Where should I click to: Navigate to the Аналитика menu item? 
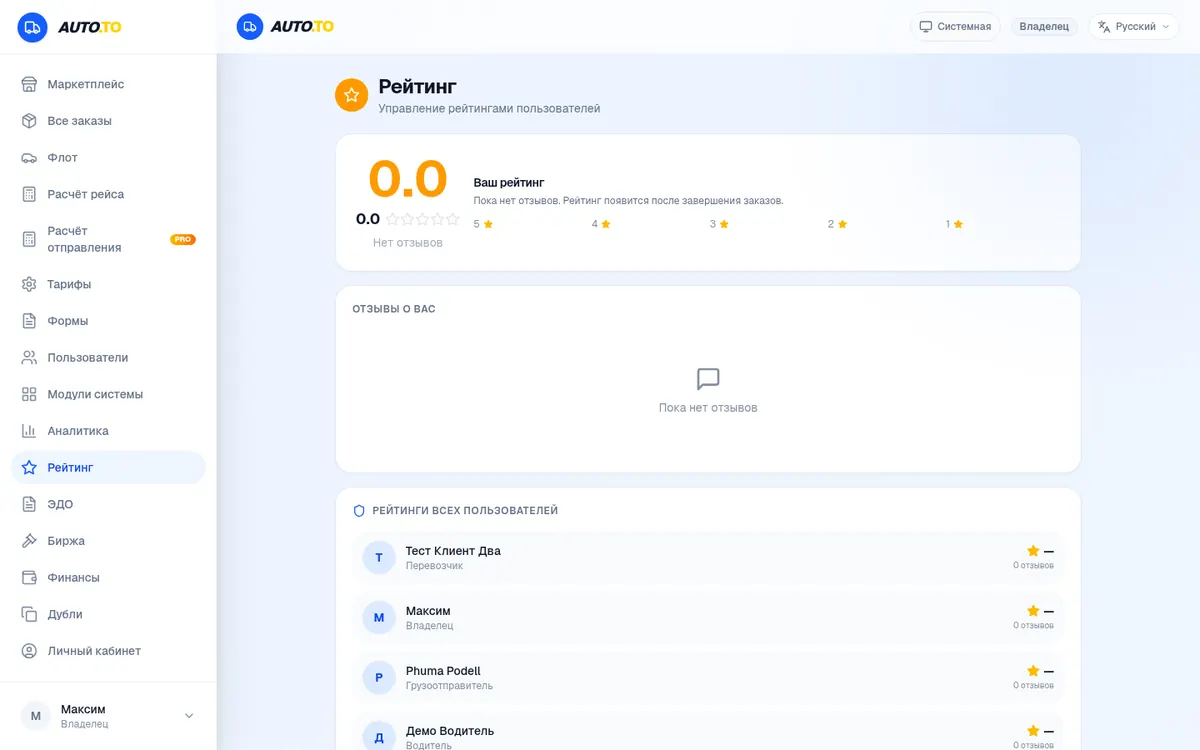108,431
